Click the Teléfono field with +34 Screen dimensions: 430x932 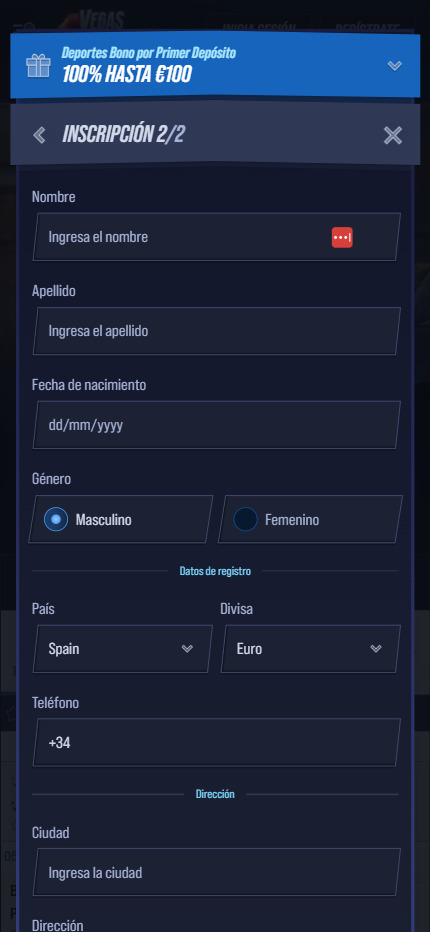tap(216, 742)
